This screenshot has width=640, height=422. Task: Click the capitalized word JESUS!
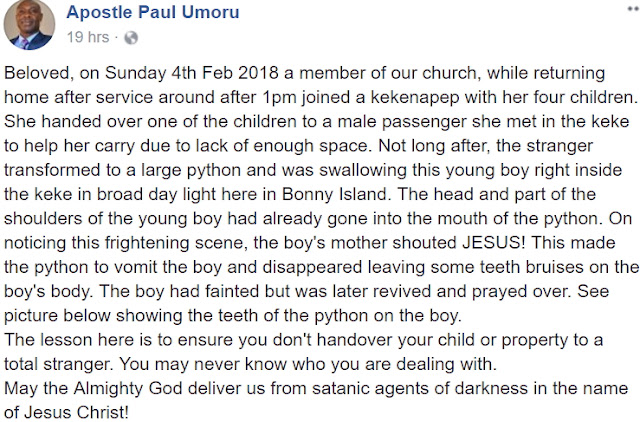[x=494, y=243]
